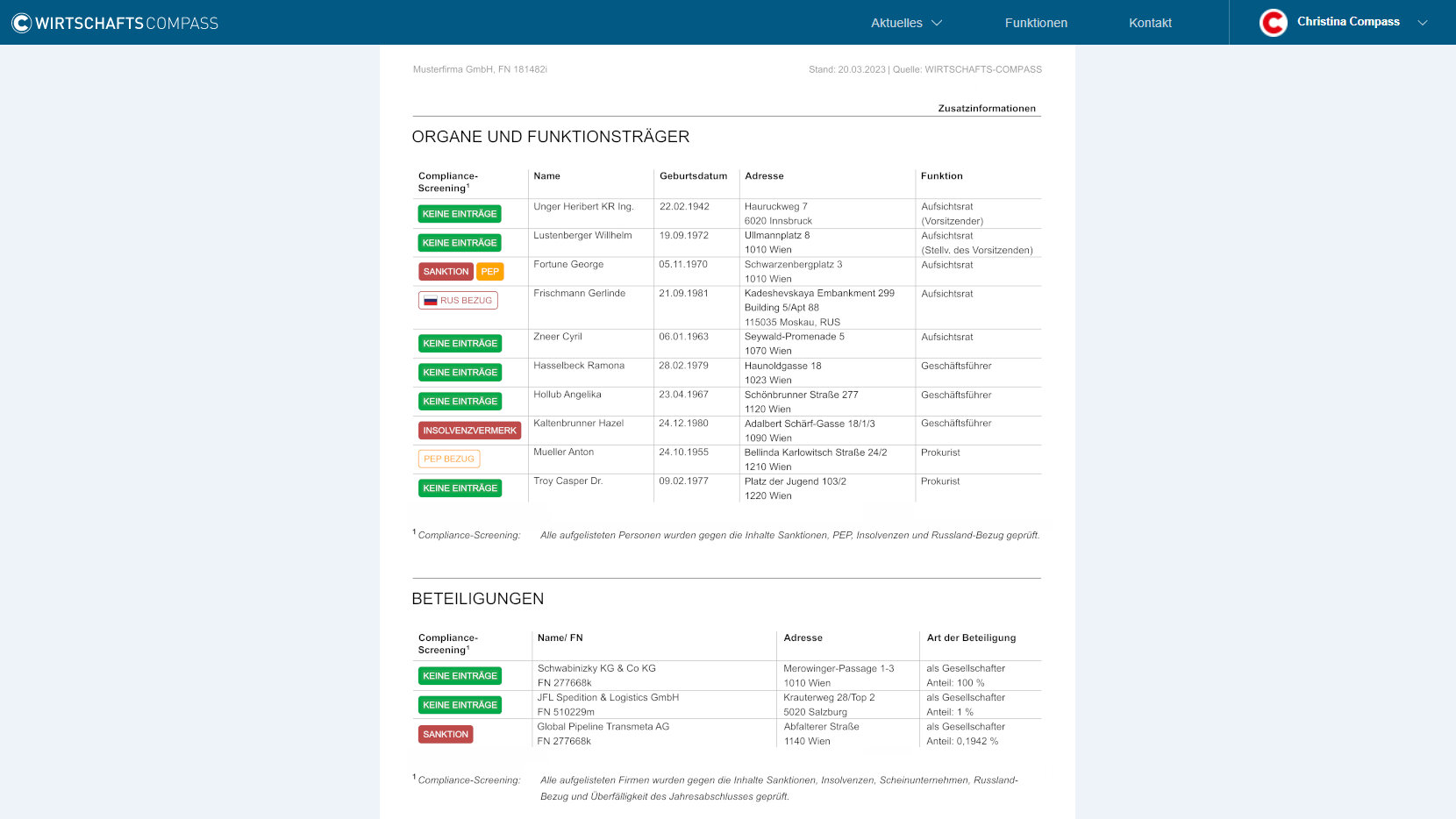Expand the Christina Compass account chevron
1456x819 pixels.
pyautogui.click(x=1423, y=23)
